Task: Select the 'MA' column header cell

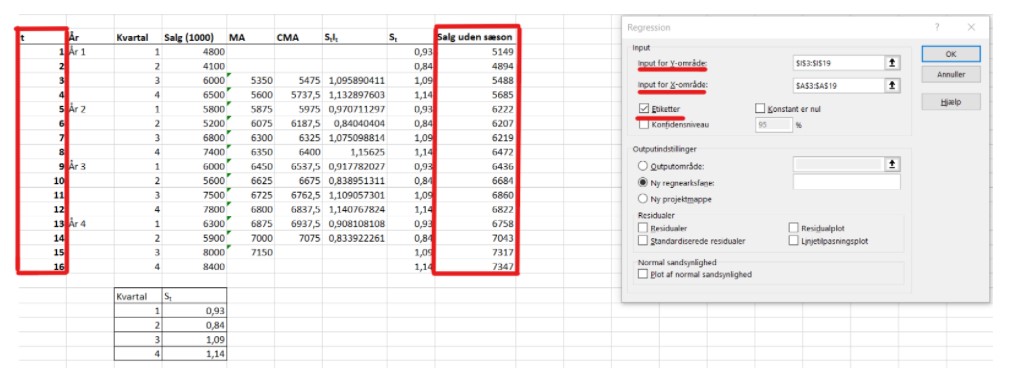Action: tap(250, 37)
